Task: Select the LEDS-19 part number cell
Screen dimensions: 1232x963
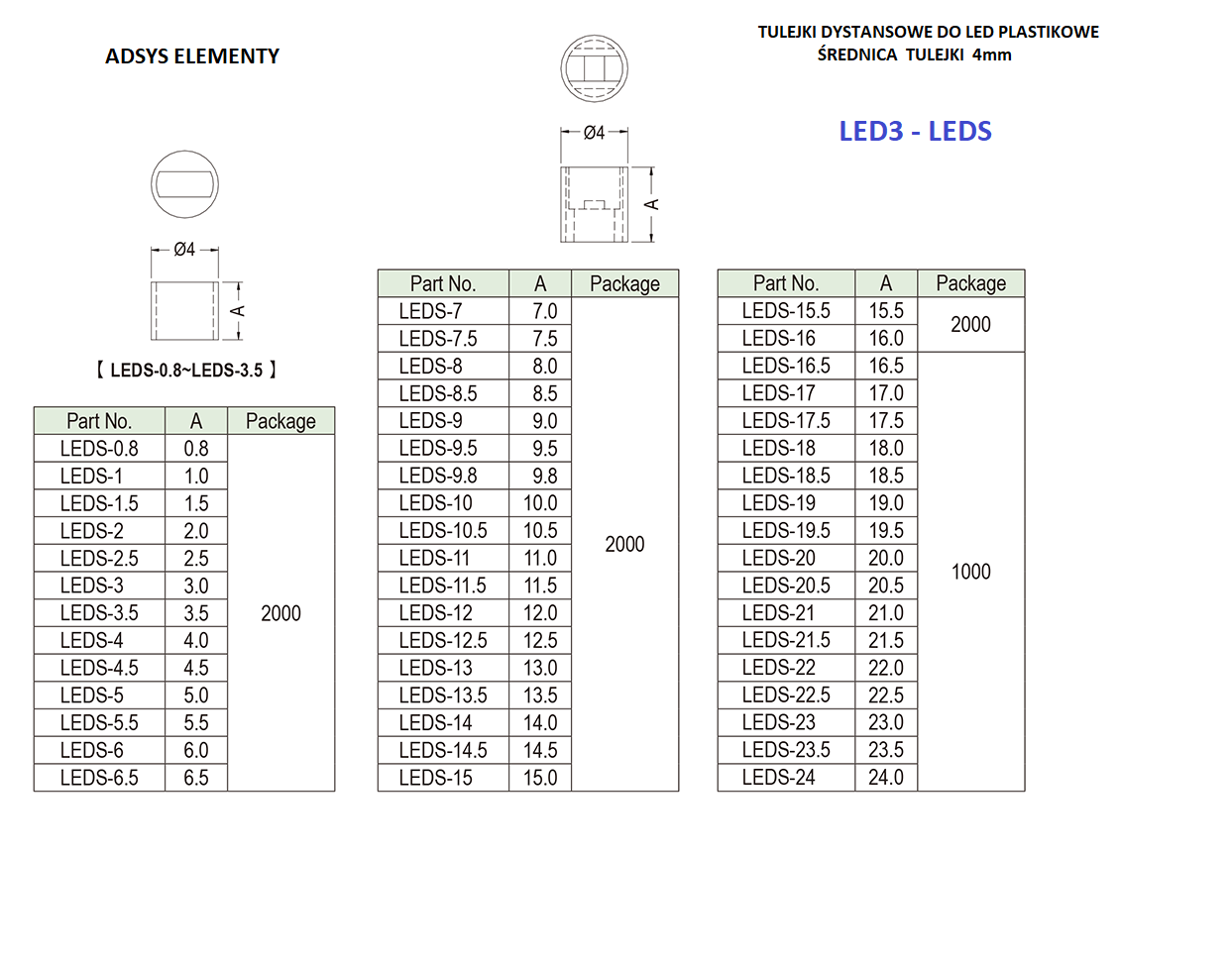Action: (786, 503)
